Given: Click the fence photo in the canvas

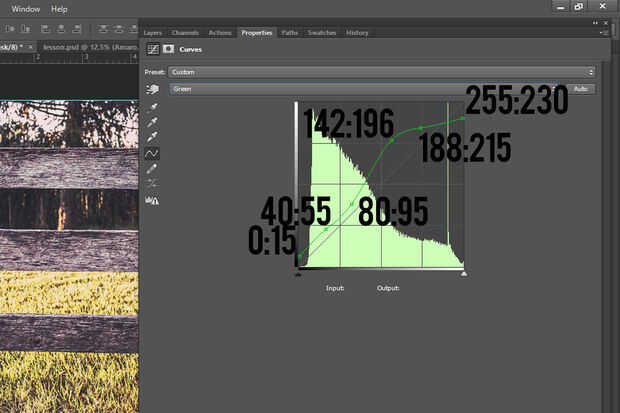Looking at the screenshot, I should coord(69,256).
